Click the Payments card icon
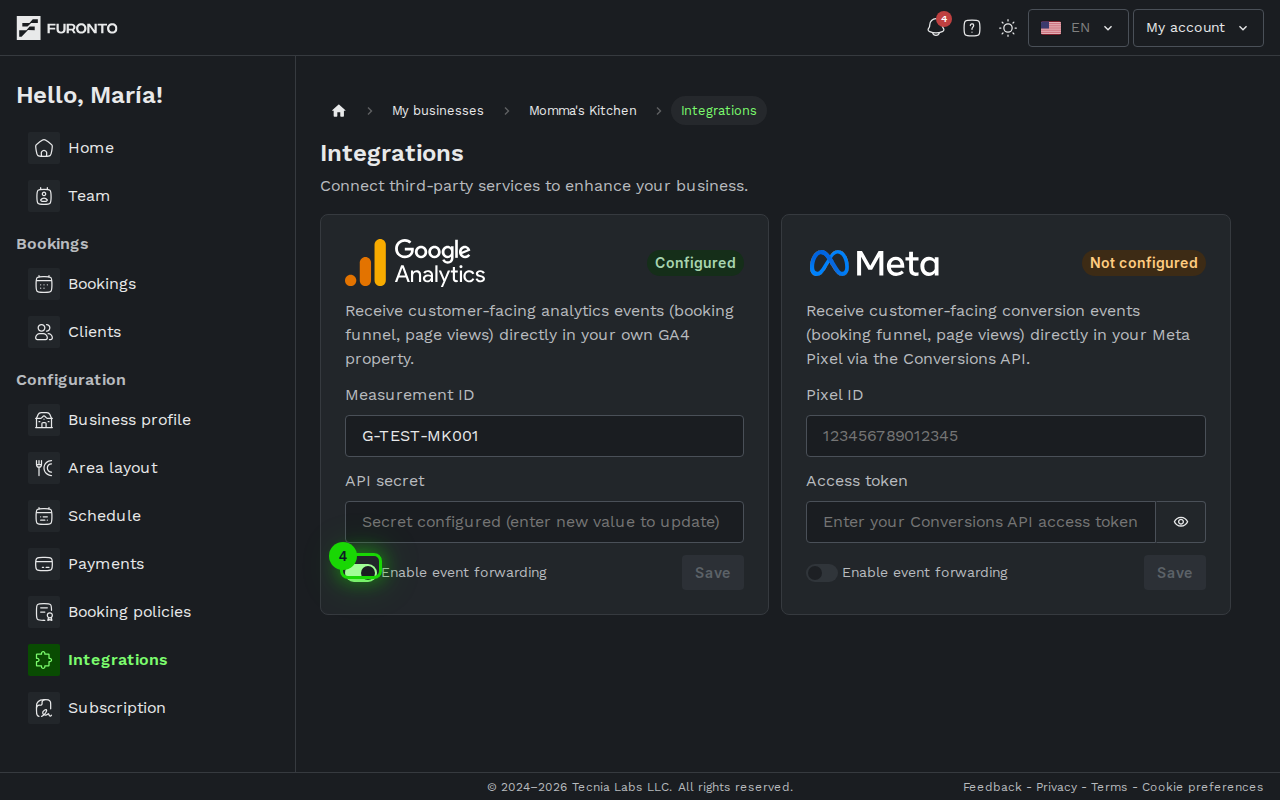 point(44,564)
